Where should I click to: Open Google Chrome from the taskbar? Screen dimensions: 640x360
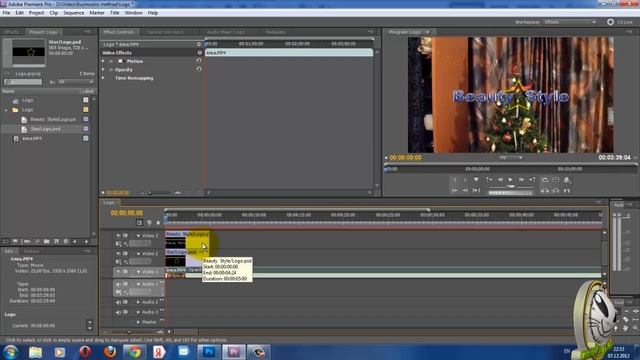coord(134,352)
